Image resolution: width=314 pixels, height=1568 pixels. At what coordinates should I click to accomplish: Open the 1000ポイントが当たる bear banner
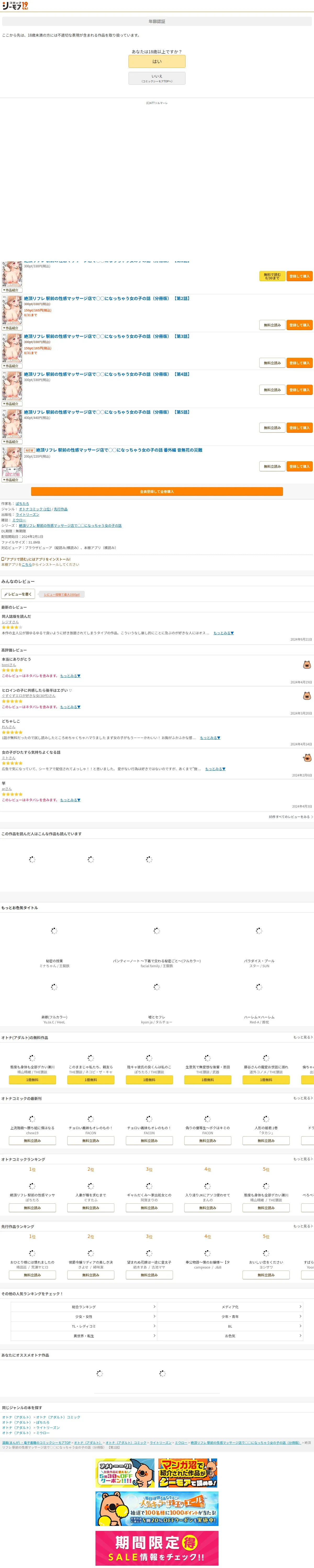click(157, 1509)
